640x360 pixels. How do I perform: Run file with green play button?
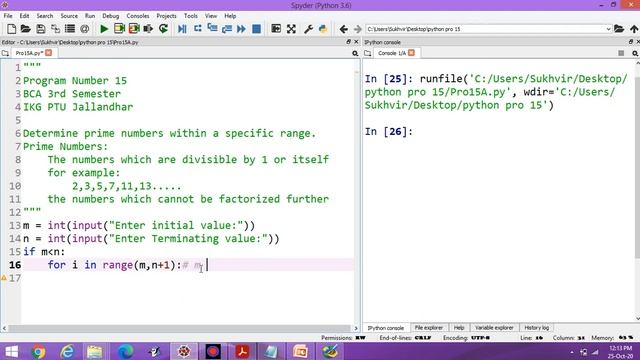104,29
